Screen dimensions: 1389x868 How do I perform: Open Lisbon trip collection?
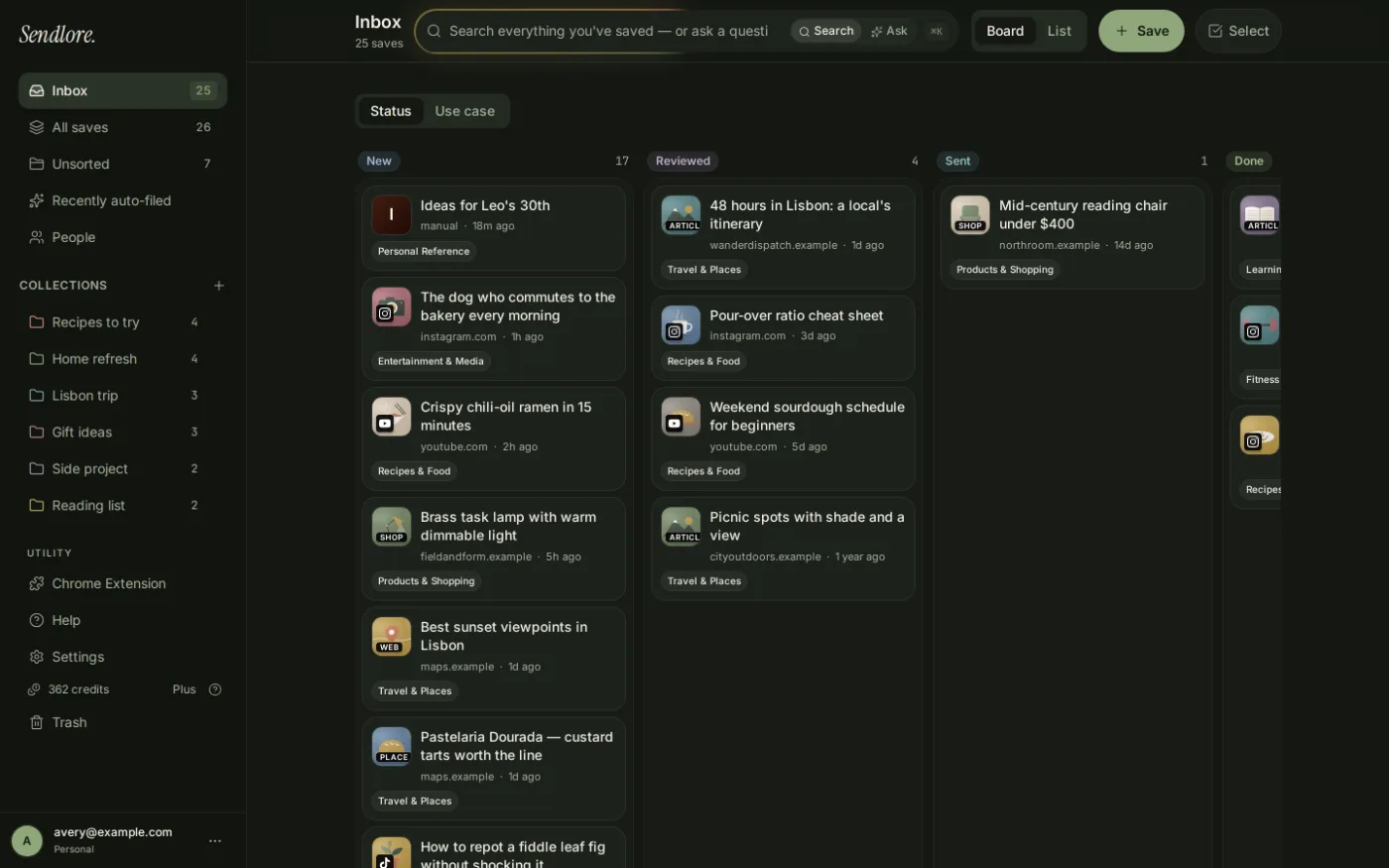tap(123, 396)
